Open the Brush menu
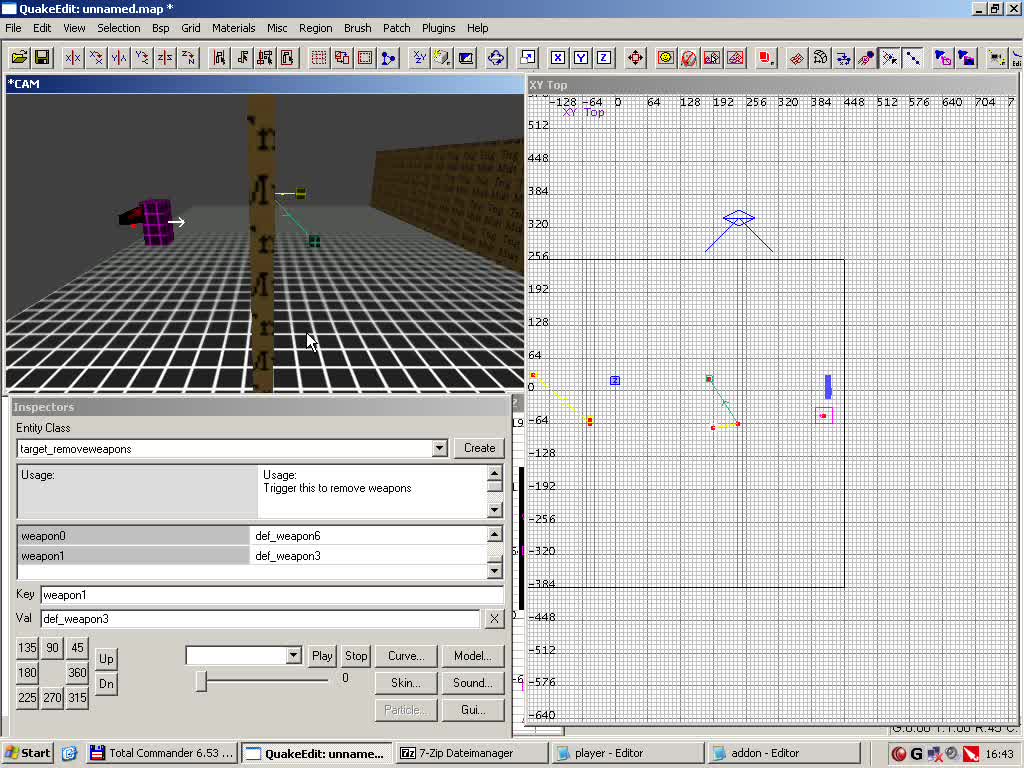Image resolution: width=1024 pixels, height=768 pixels. (357, 28)
